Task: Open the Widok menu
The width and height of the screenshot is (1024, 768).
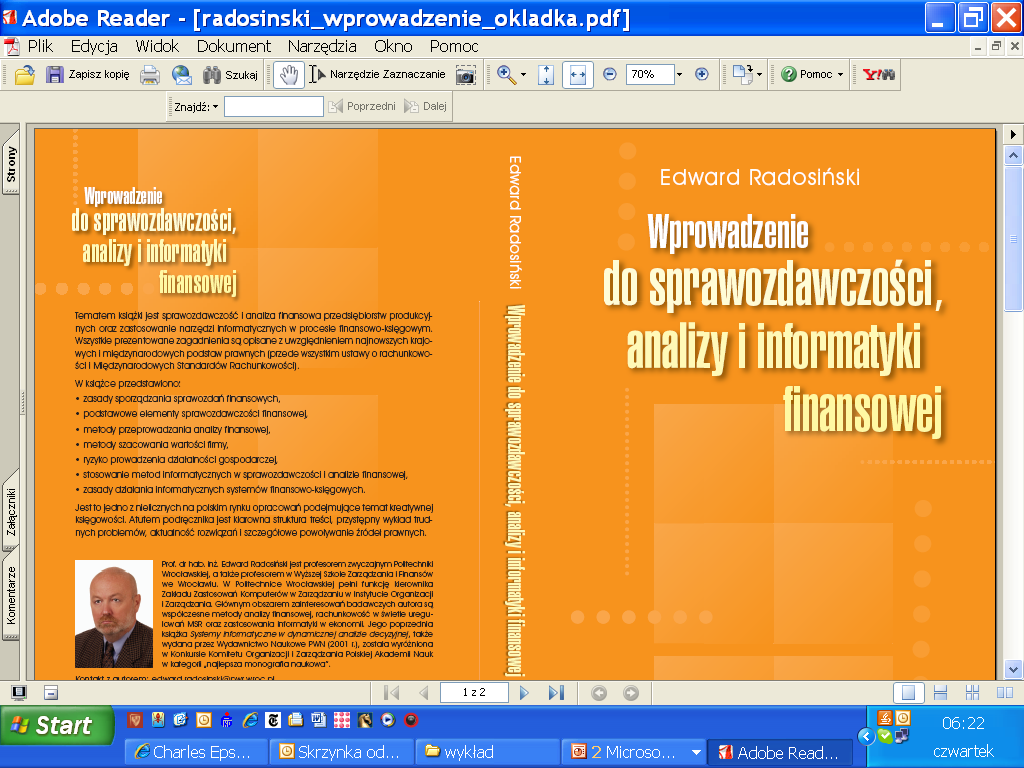Action: [157, 46]
